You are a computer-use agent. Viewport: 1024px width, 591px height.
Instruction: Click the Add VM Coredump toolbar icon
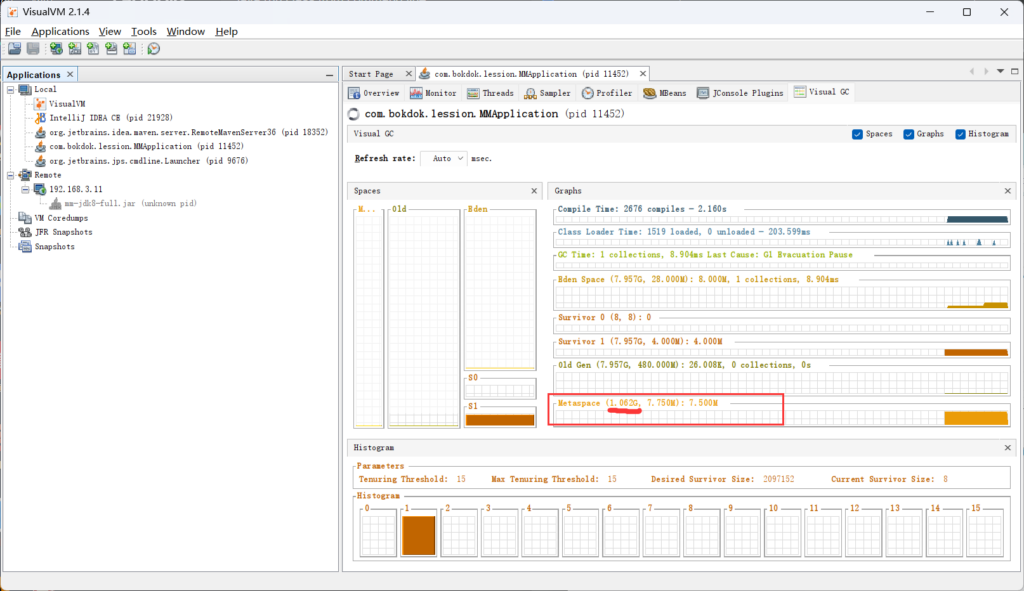[x=93, y=48]
